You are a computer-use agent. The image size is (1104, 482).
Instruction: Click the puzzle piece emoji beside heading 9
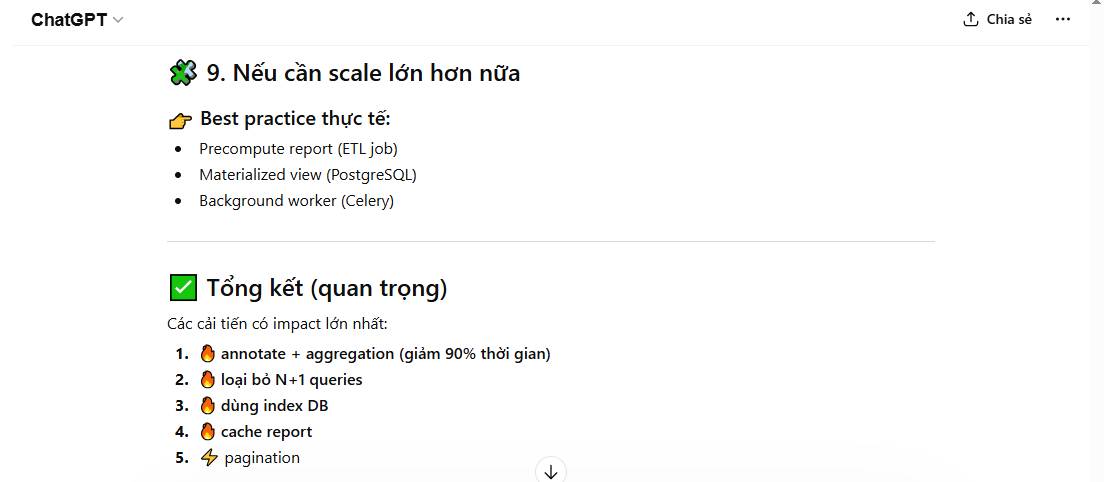click(x=183, y=73)
